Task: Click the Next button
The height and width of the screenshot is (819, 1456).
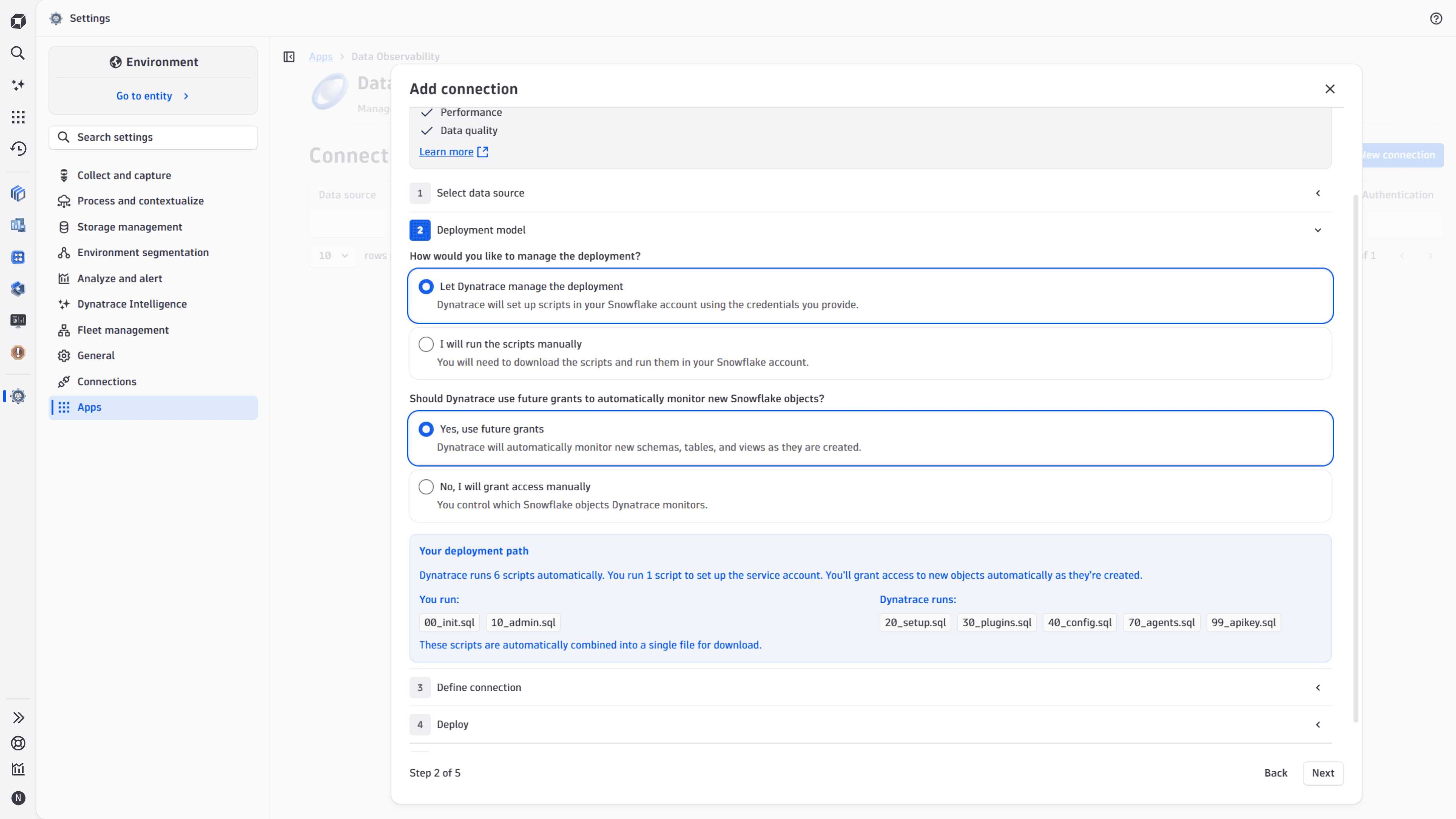Action: (x=1323, y=773)
